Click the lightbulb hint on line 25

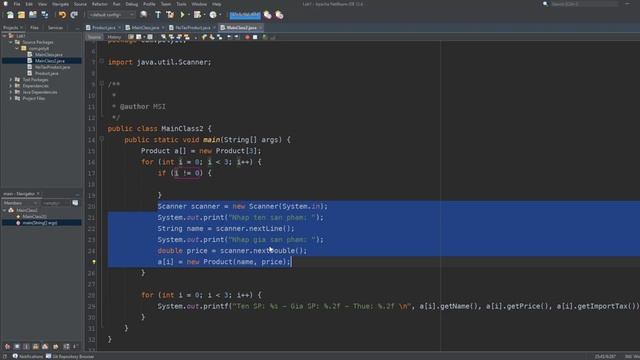(x=94, y=262)
